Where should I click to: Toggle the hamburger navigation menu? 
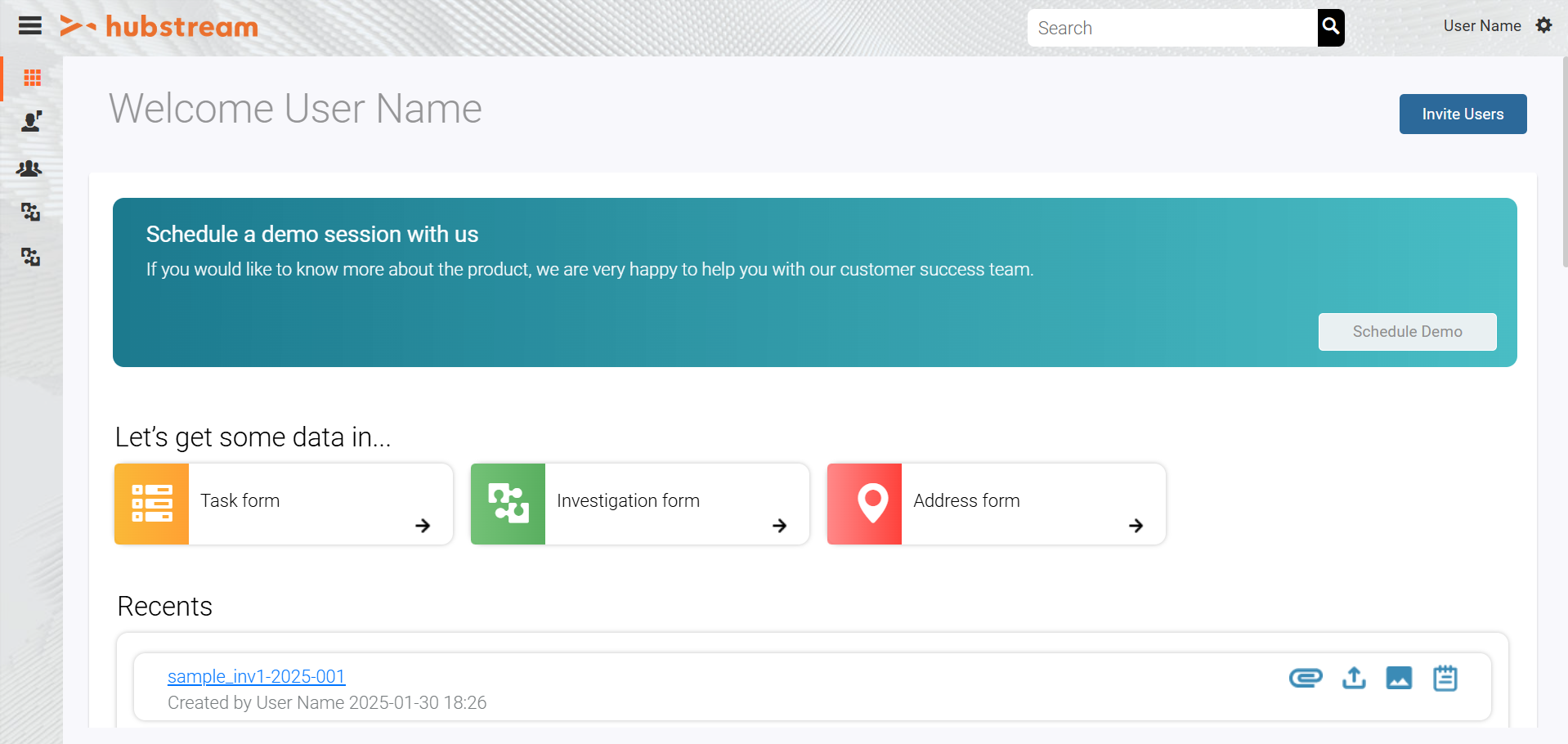(30, 26)
